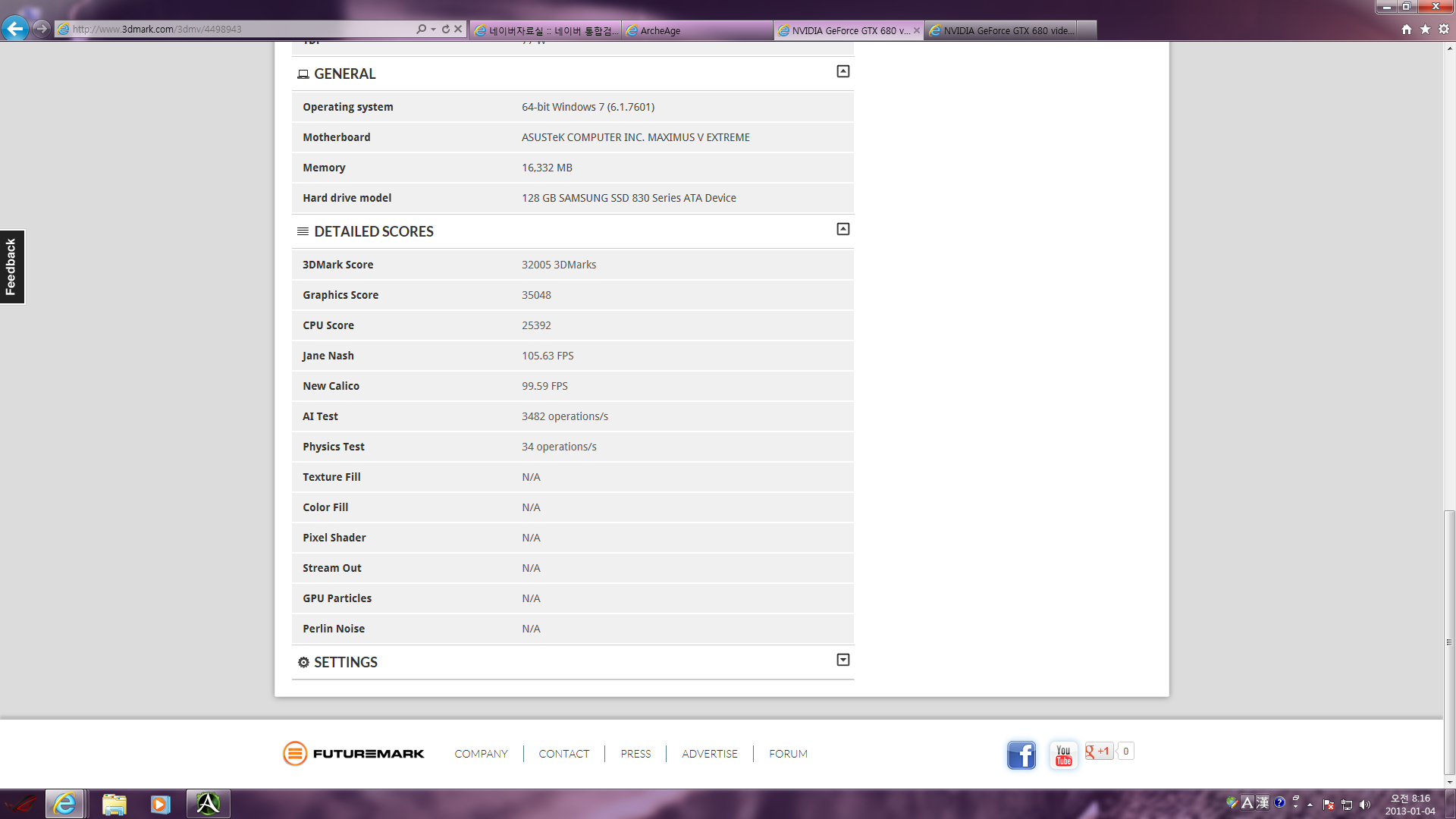Click the Internet Explorer taskbar icon
1456x819 pixels.
[x=64, y=804]
